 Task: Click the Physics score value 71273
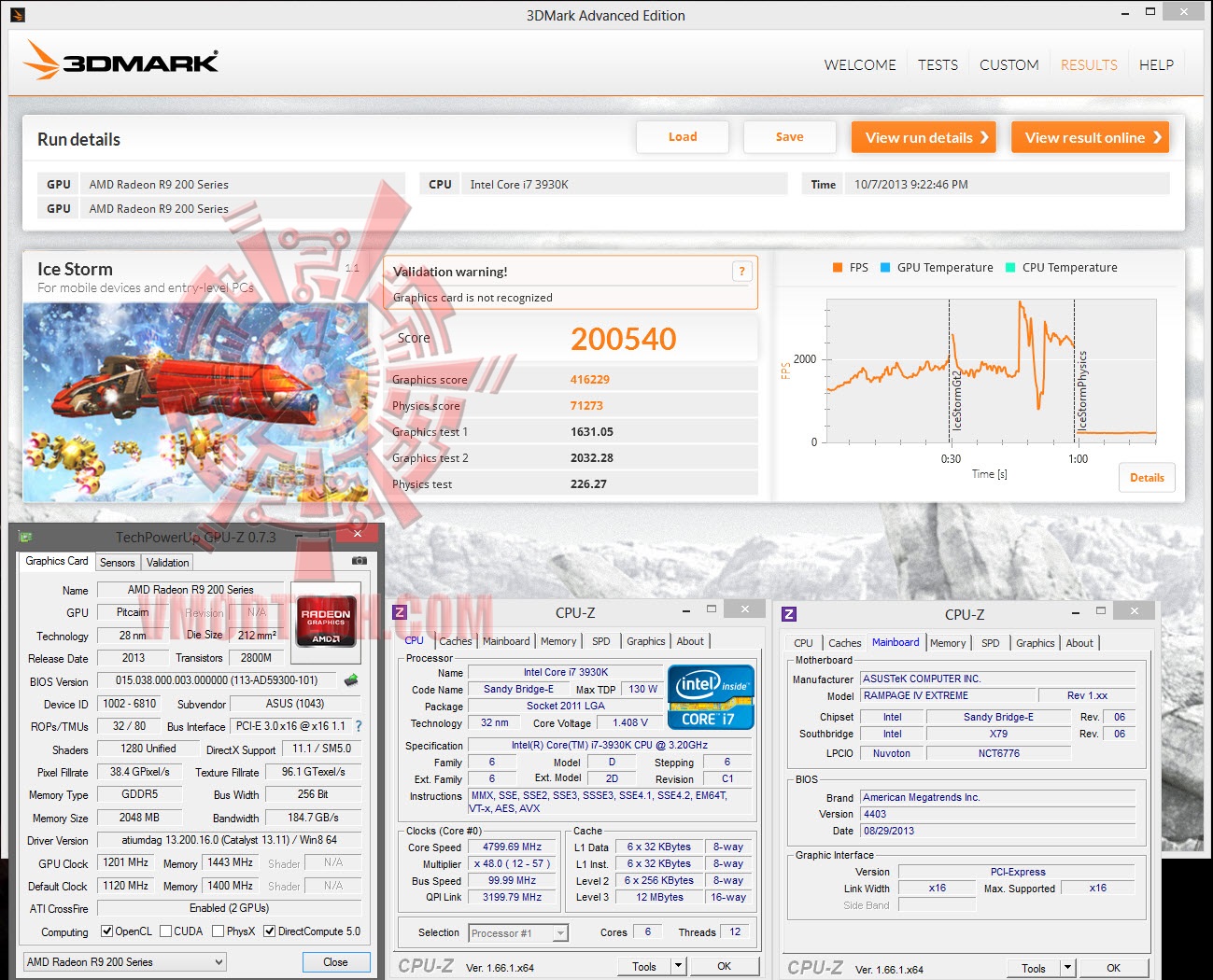[x=586, y=406]
